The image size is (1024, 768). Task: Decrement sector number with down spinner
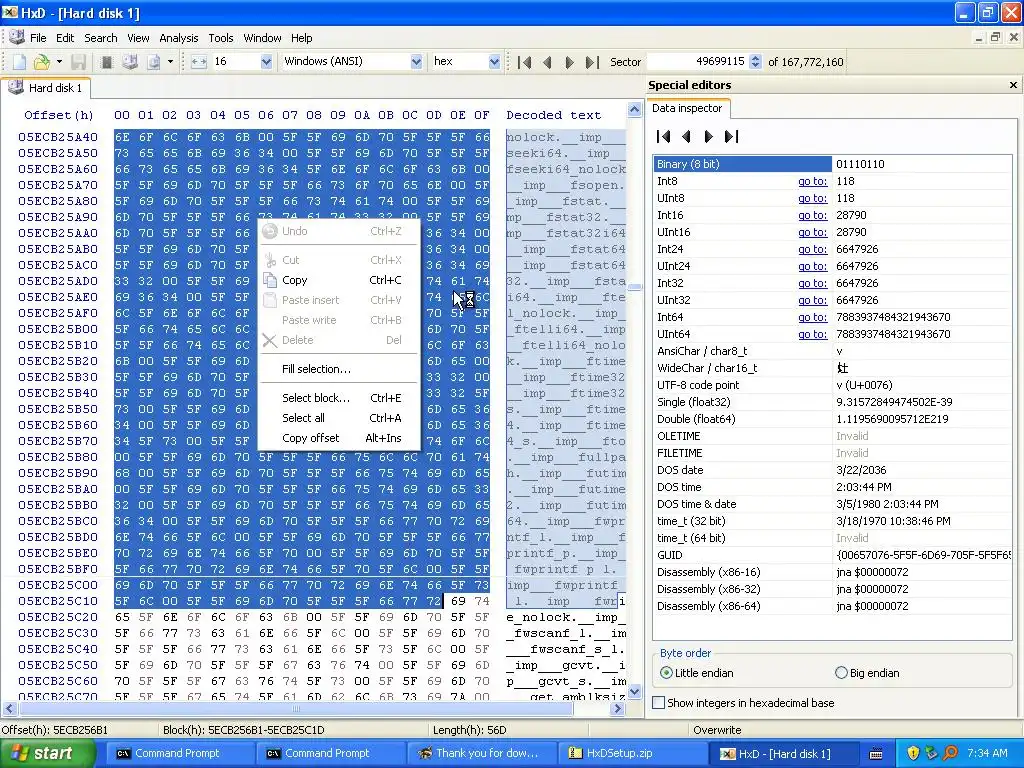tap(756, 66)
